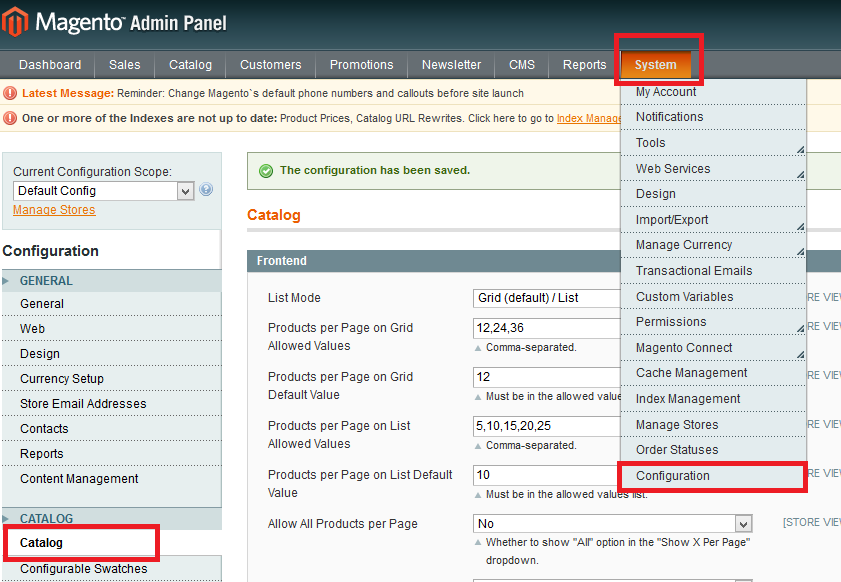Screen dimensions: 841x582
Task: Edit Products per Page on List Default Value
Action: (547, 475)
